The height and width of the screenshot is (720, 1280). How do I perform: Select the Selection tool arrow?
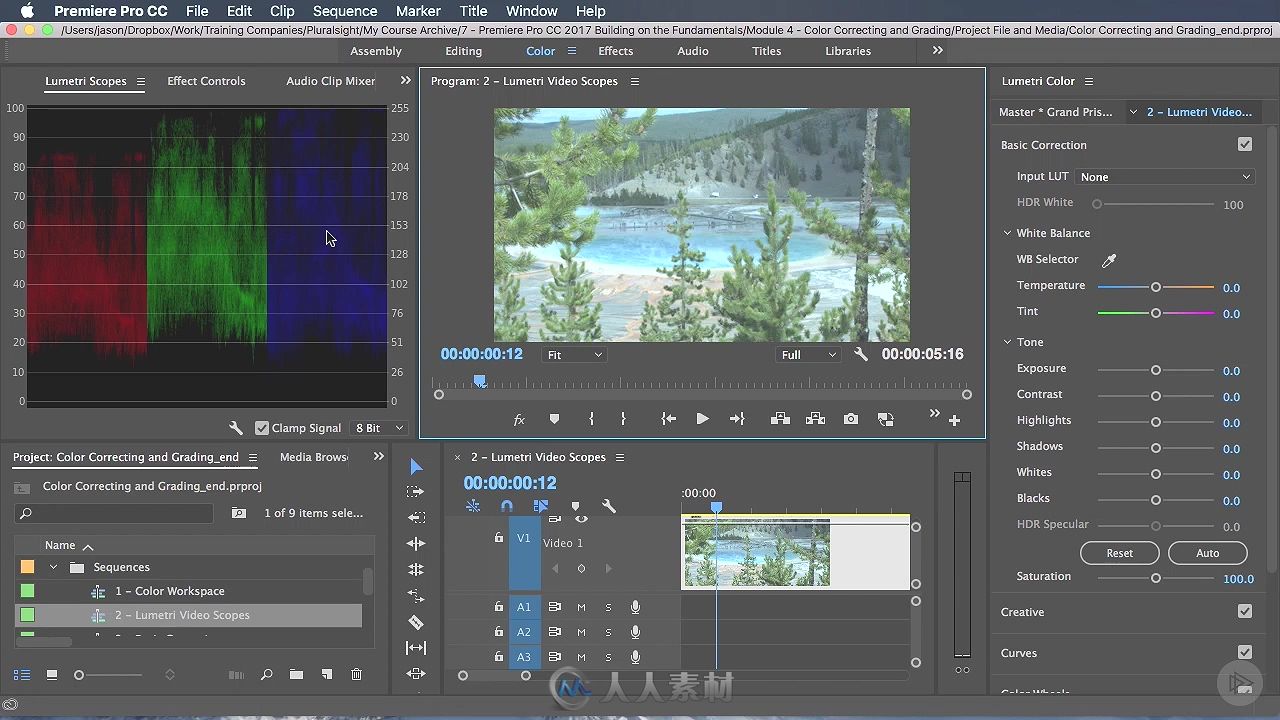(416, 467)
